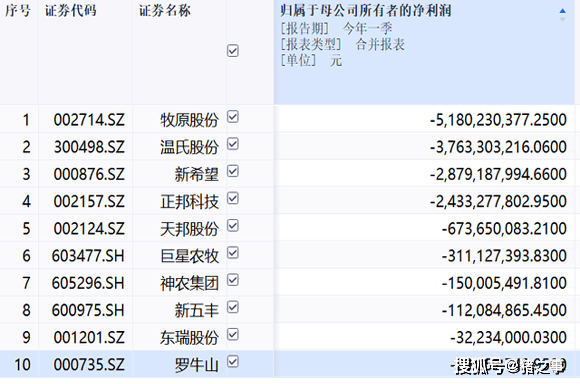
Task: Click row number 1
Action: pos(26,120)
